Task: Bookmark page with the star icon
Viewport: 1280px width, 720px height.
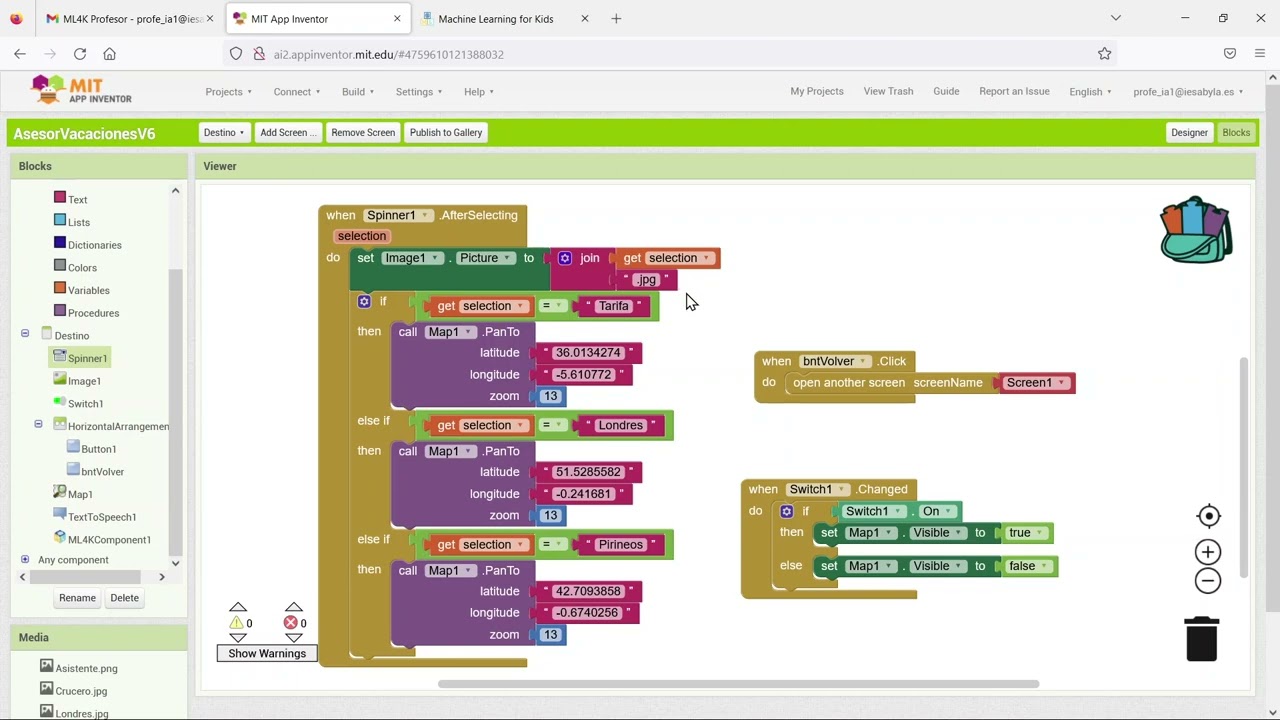Action: click(x=1104, y=54)
